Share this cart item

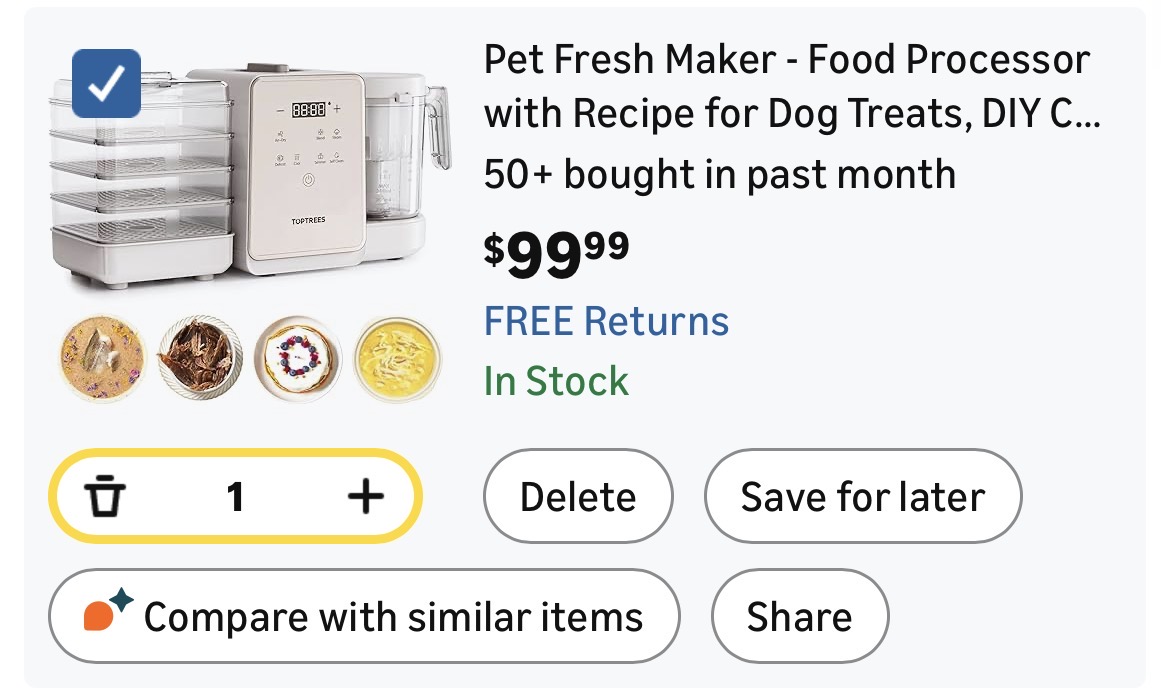point(799,616)
